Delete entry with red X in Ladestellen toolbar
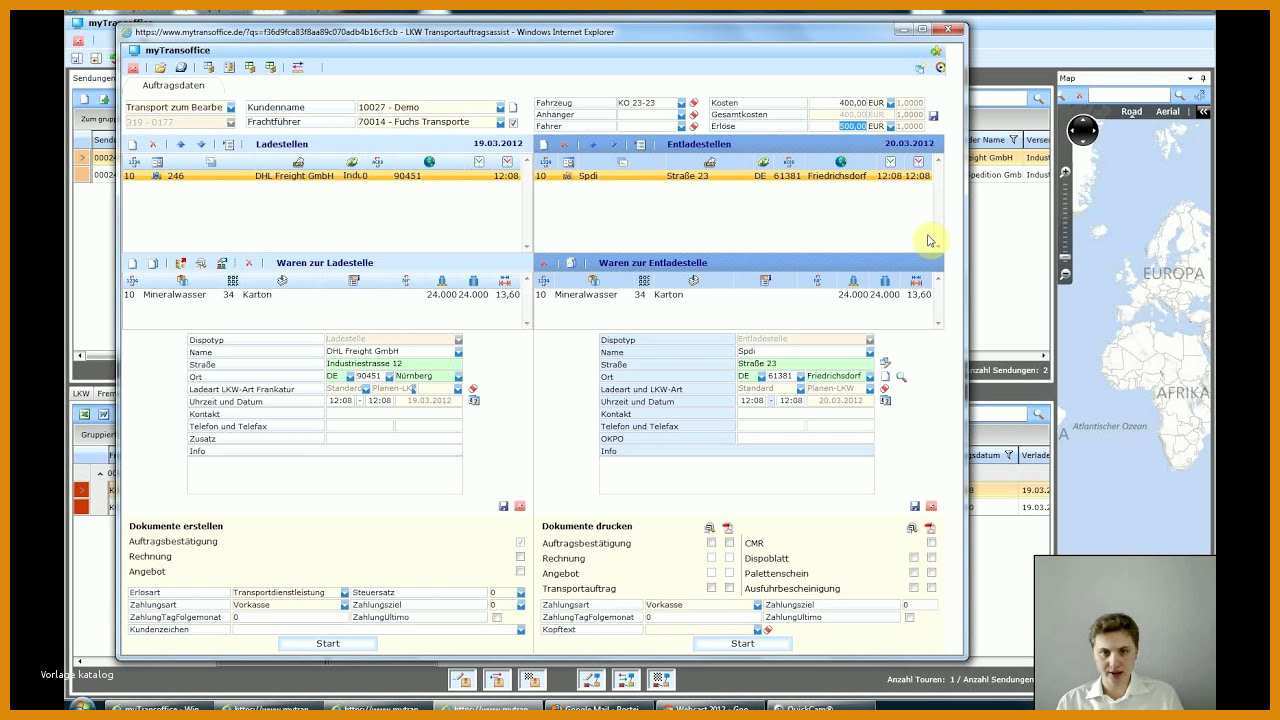This screenshot has width=1280, height=720. coord(153,144)
